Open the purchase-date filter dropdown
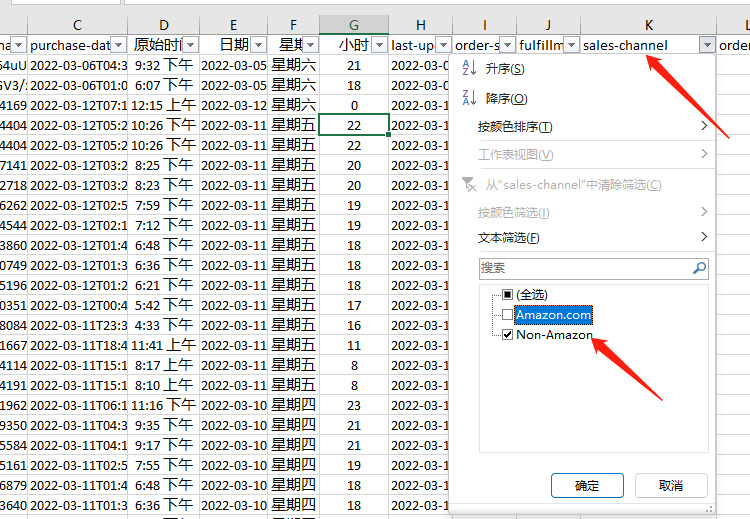The width and height of the screenshot is (750, 519). [x=119, y=45]
